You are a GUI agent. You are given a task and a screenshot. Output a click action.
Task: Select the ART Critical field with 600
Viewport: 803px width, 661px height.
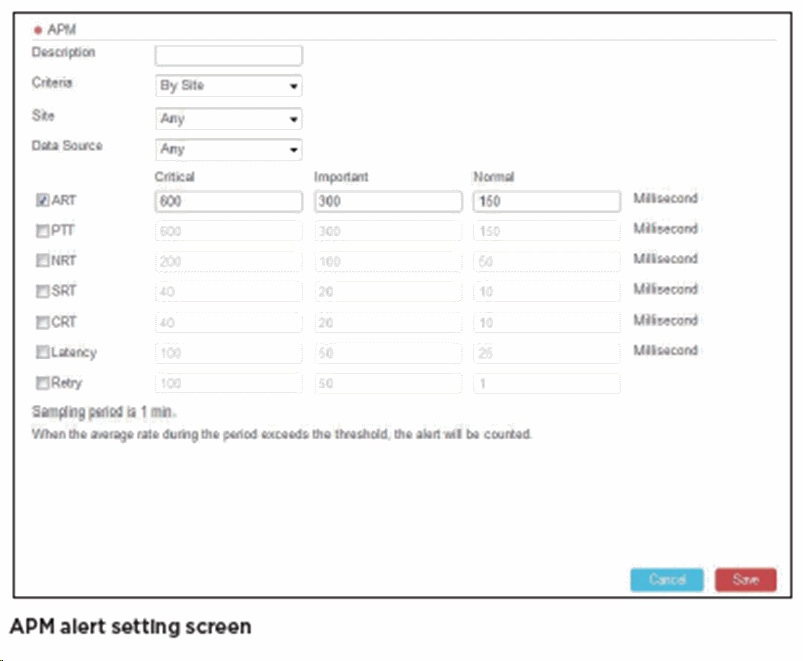click(x=228, y=201)
